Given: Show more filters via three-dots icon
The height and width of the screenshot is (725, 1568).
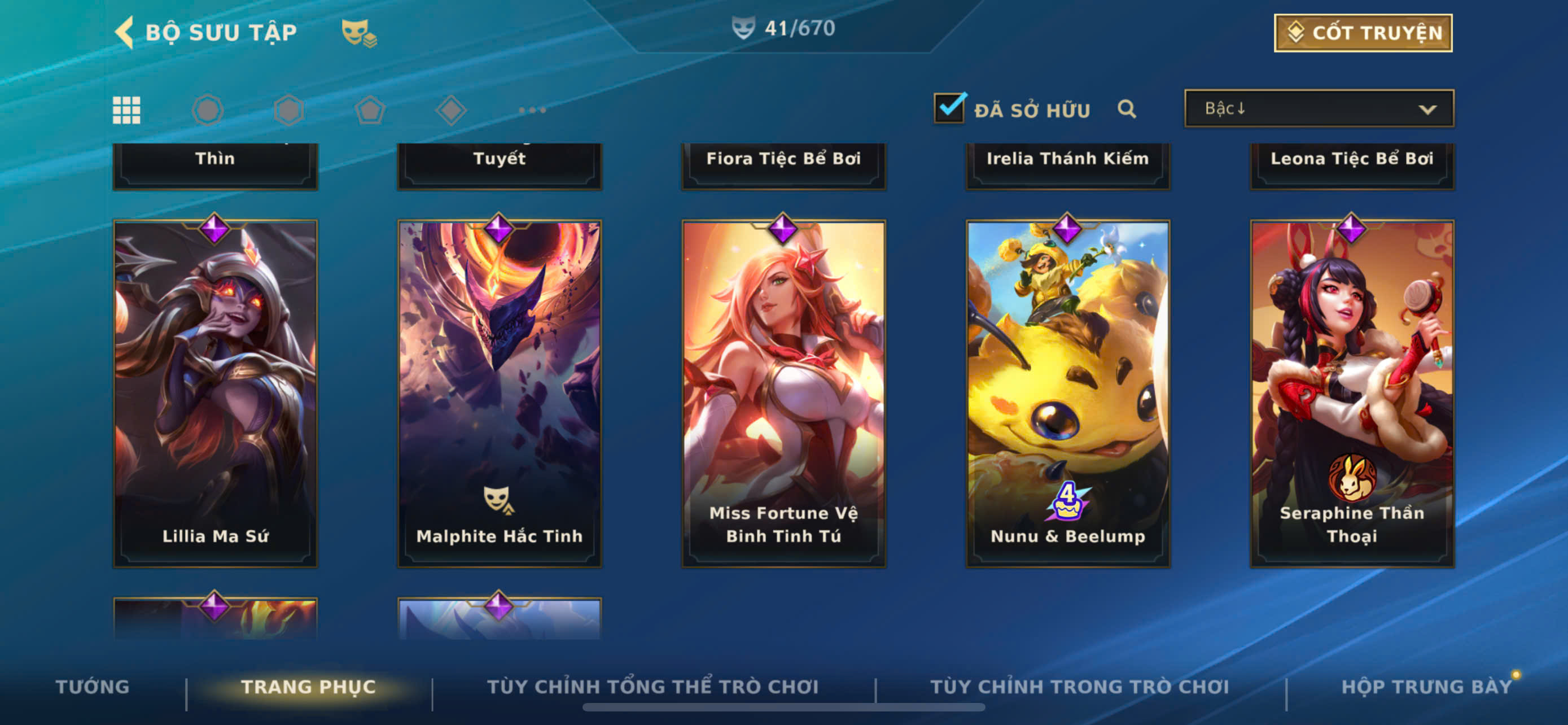Looking at the screenshot, I should (x=533, y=110).
